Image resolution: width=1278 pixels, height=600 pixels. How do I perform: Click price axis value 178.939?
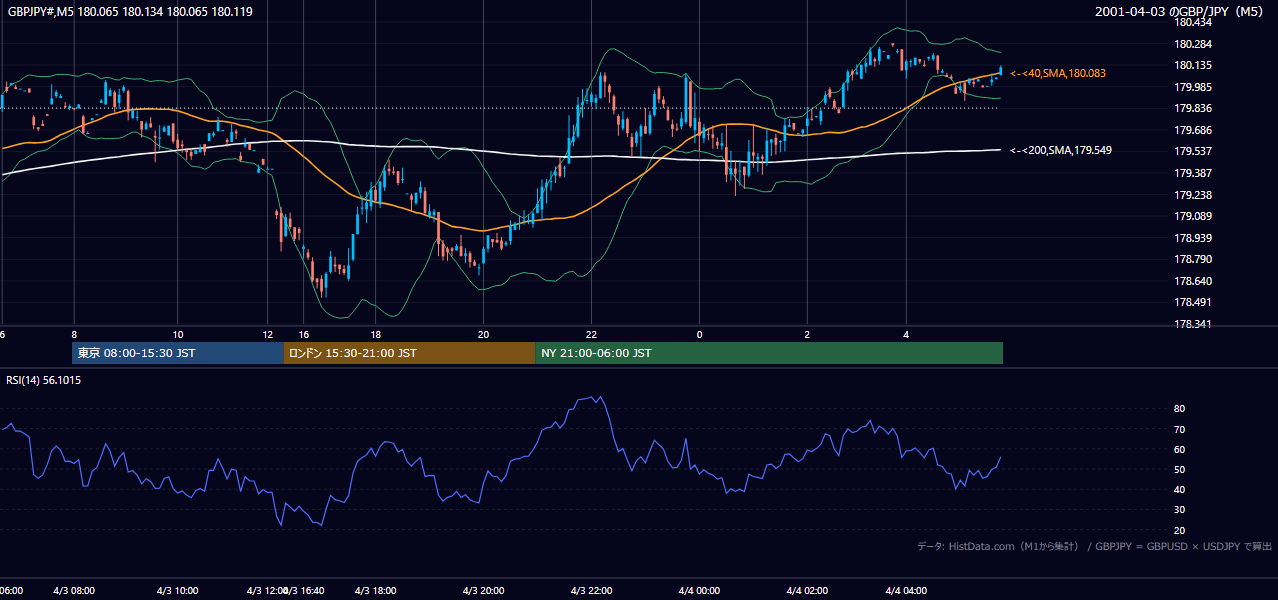click(x=1194, y=238)
